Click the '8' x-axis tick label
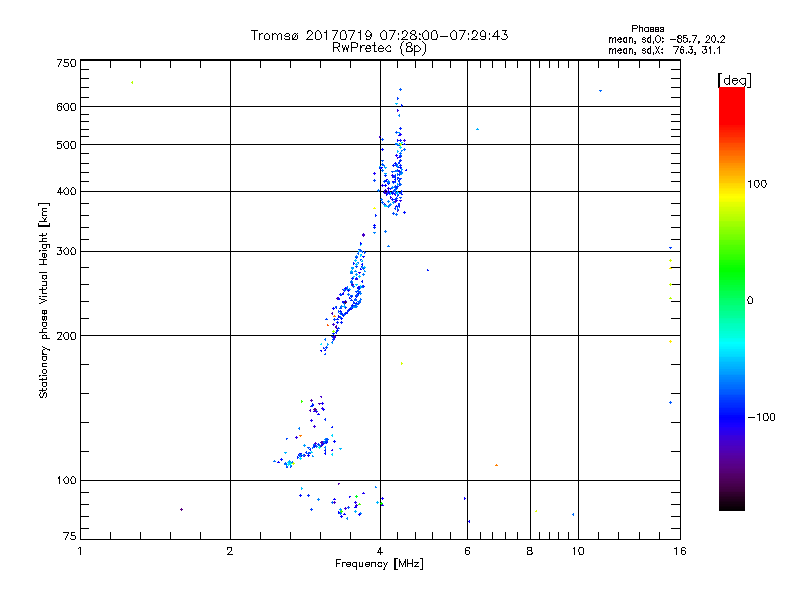 coord(530,551)
